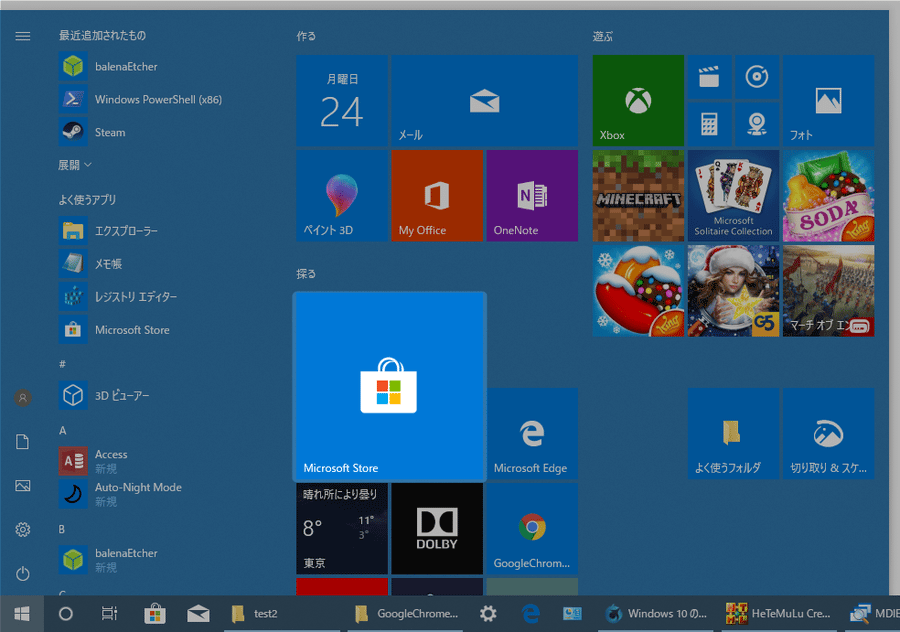Open the よく使うフォルダ tile
The height and width of the screenshot is (632, 900).
733,433
